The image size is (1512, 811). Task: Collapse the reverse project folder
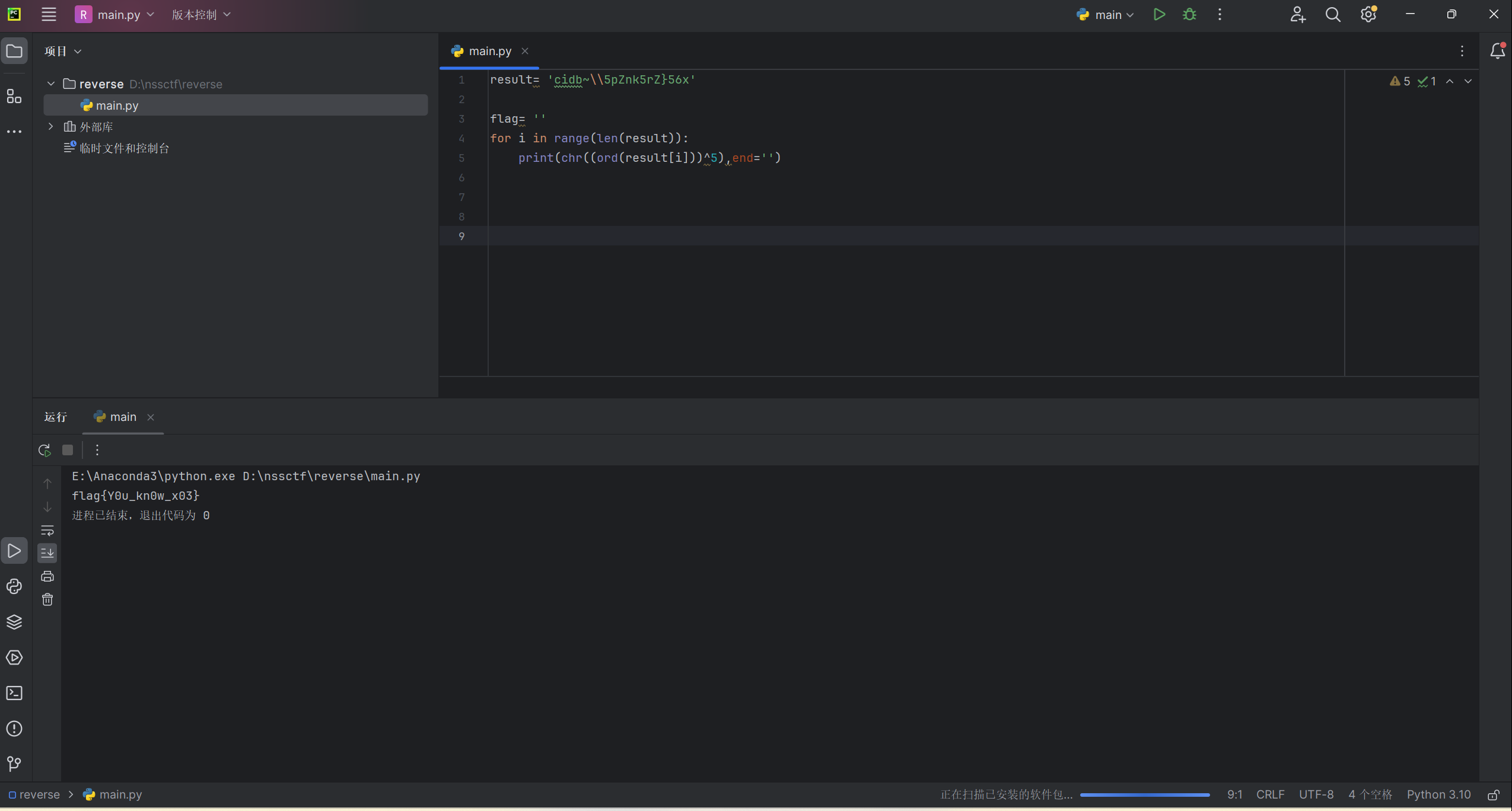pos(51,84)
